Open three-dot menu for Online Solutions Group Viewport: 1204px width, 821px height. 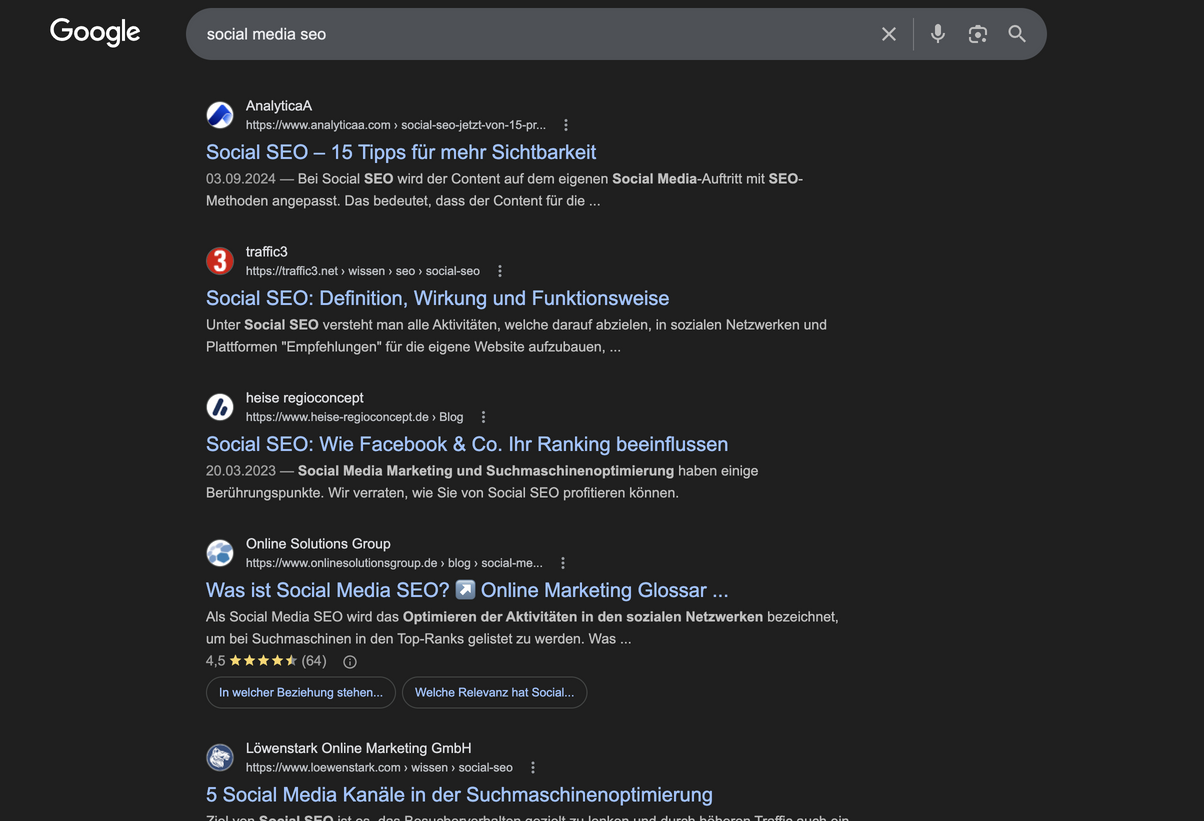click(563, 563)
